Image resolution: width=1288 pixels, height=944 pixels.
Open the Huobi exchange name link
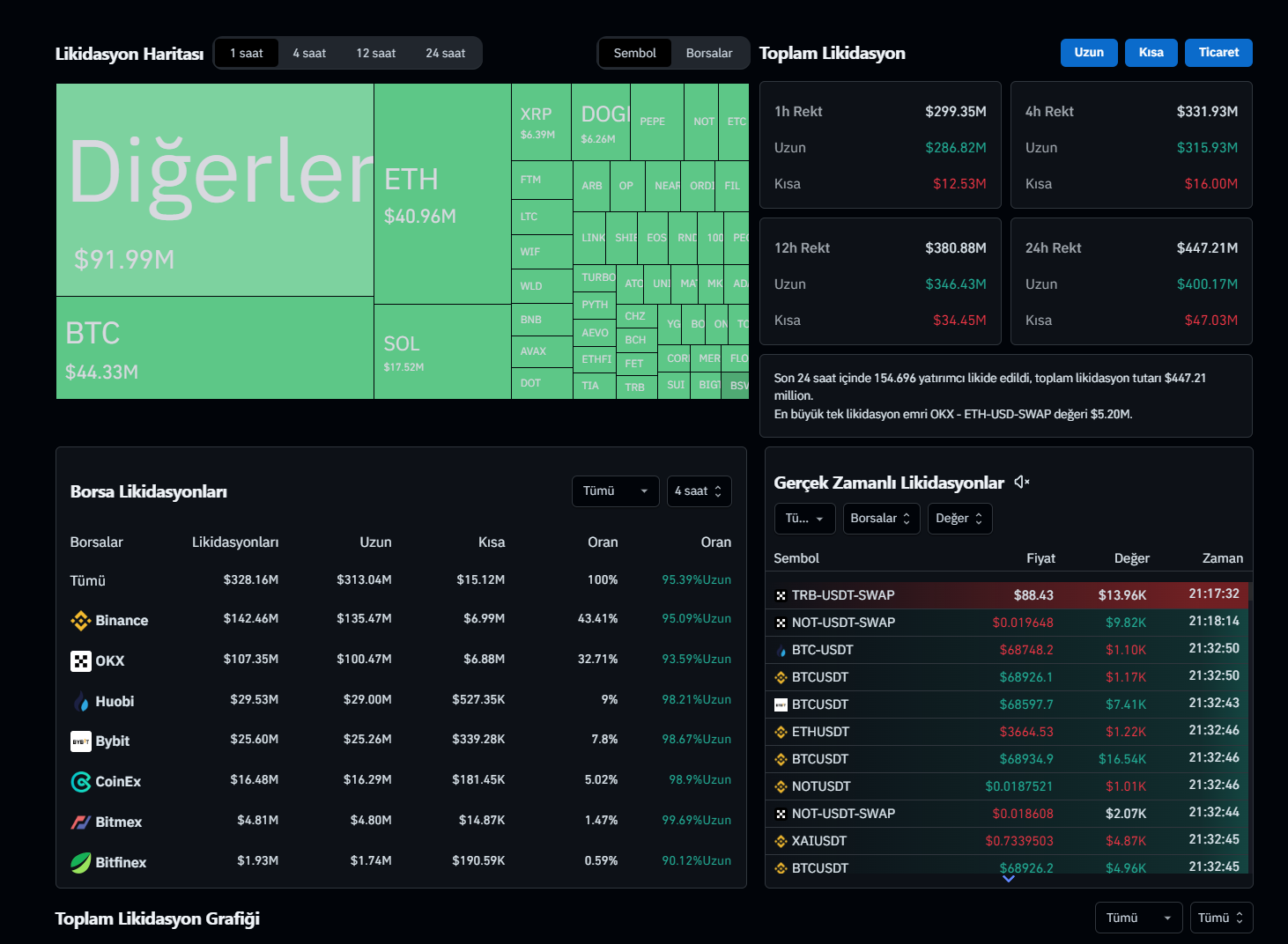tap(115, 702)
